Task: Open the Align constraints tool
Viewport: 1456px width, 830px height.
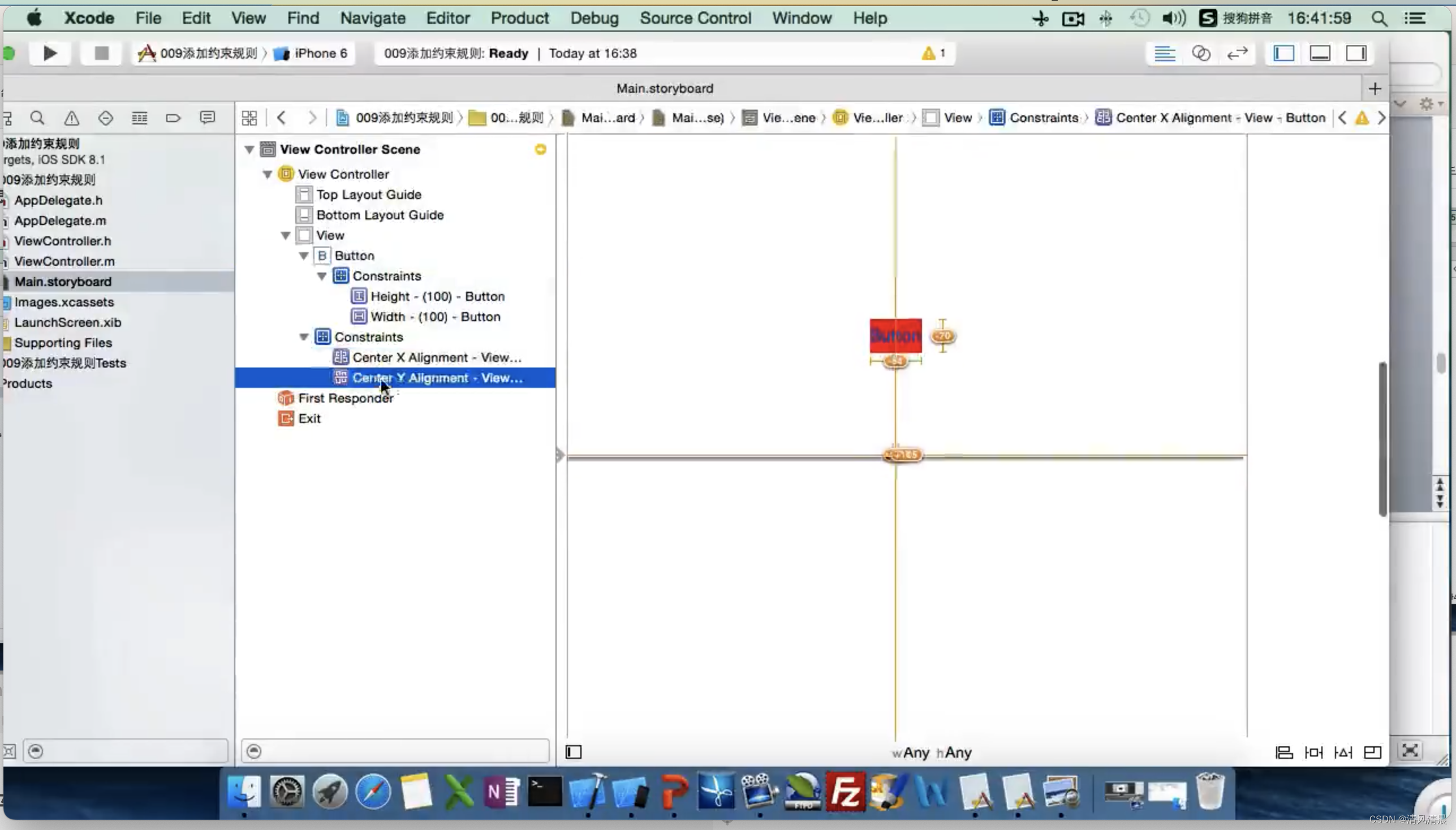Action: pyautogui.click(x=1283, y=753)
